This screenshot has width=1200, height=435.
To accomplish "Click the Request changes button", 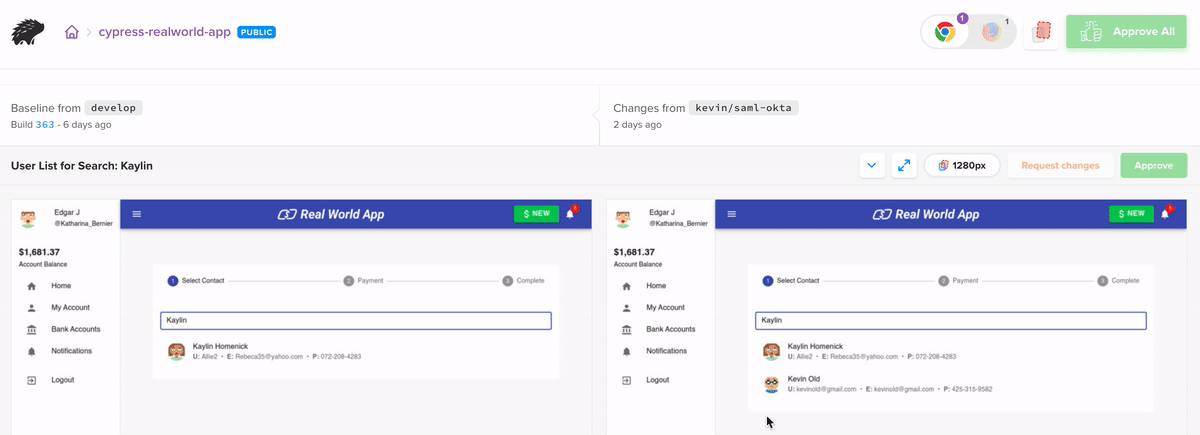I will [1060, 166].
